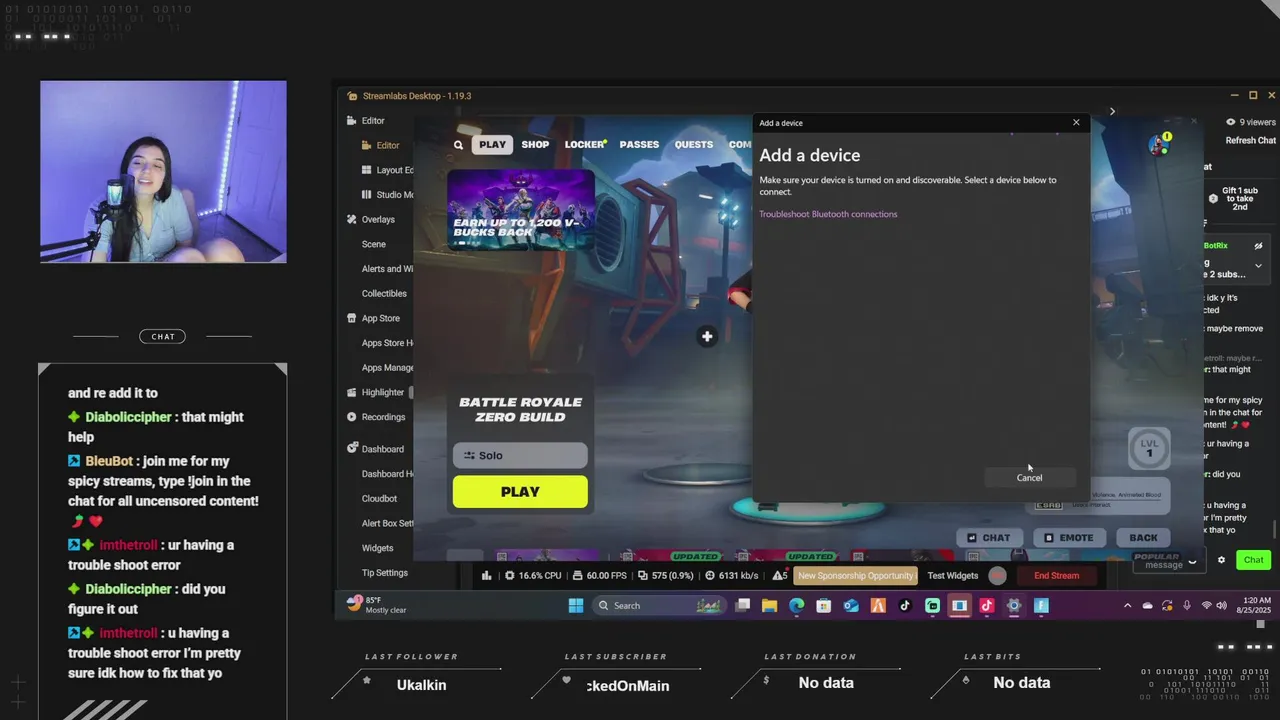1280x720 pixels.
Task: Open Microsoft Edge from the taskbar
Action: click(x=797, y=605)
